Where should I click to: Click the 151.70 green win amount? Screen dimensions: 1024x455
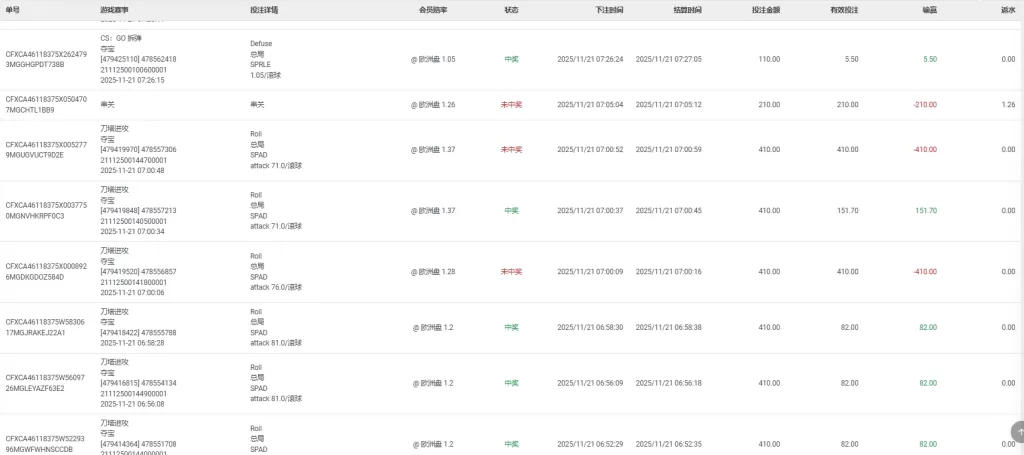tap(925, 211)
